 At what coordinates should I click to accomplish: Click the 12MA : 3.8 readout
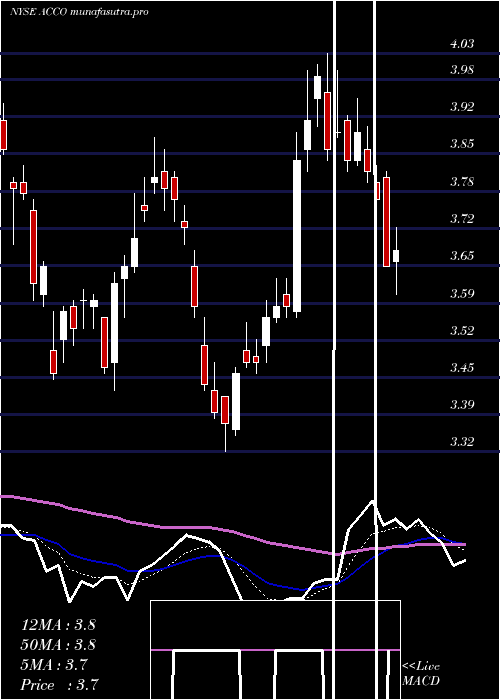pos(58,625)
